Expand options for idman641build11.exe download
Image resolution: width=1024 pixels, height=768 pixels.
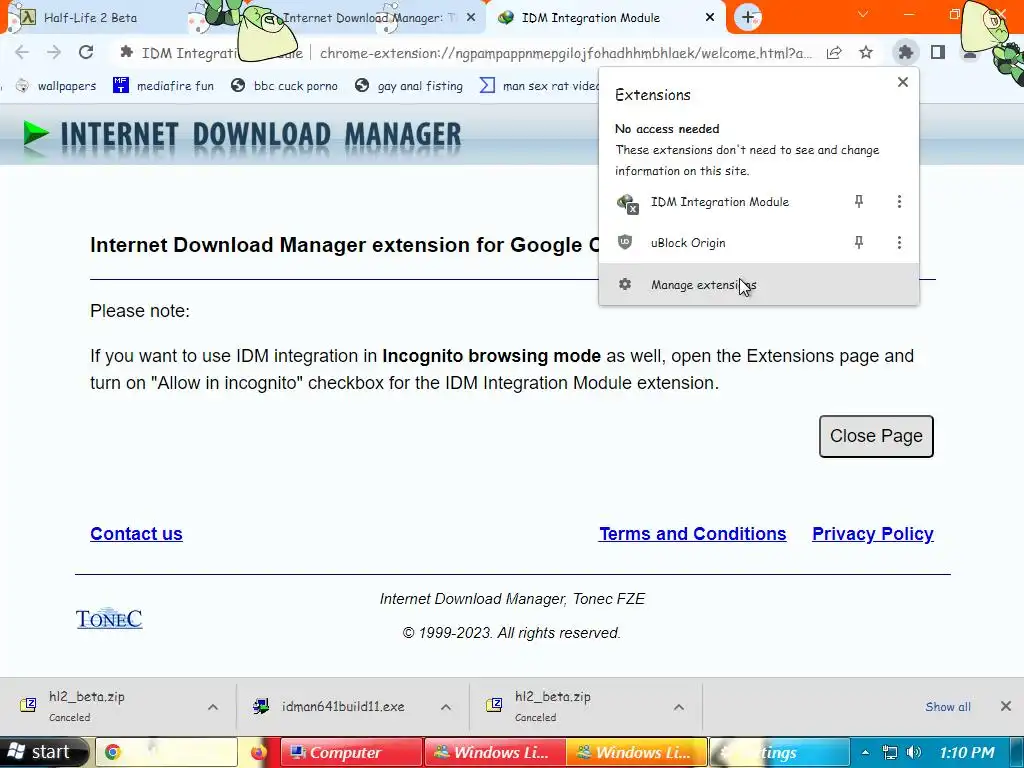point(446,707)
